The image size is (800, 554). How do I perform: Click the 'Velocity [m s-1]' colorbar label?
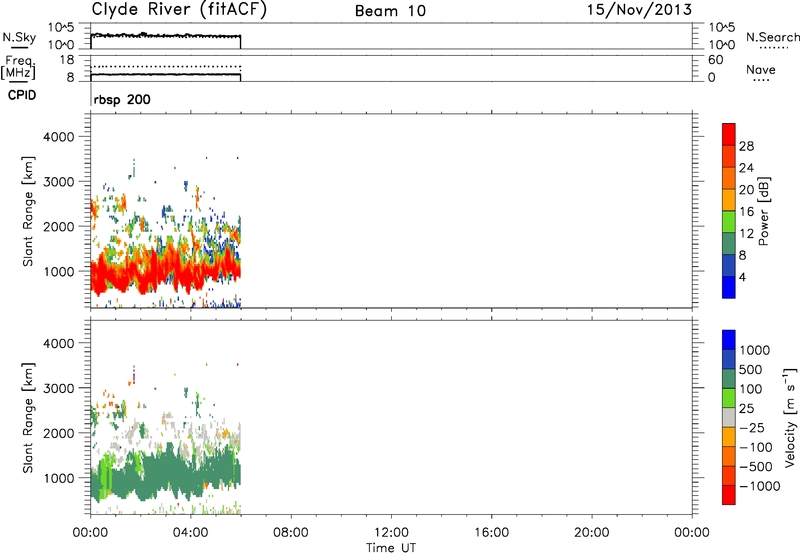pos(790,418)
